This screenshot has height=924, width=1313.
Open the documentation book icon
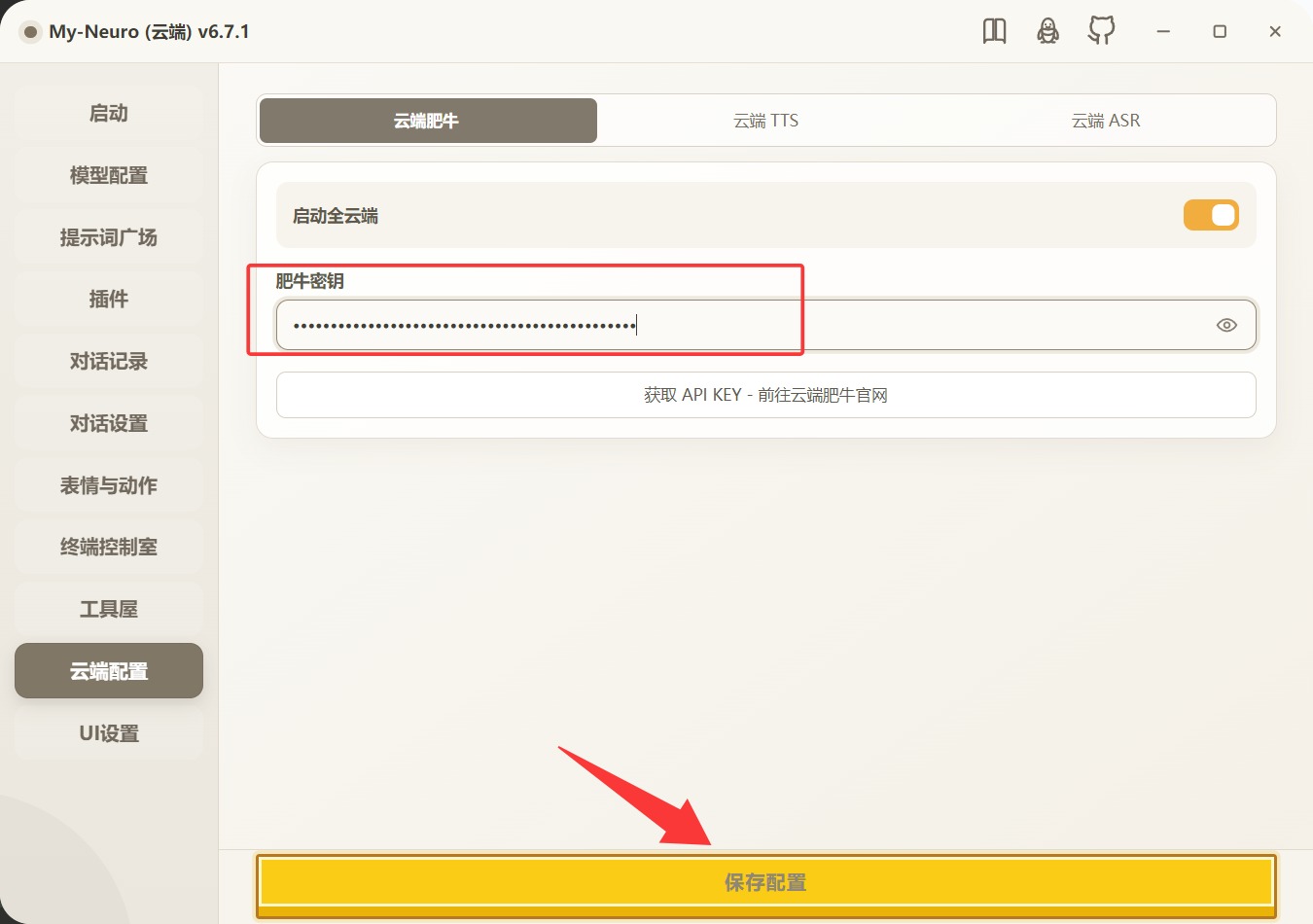(994, 31)
